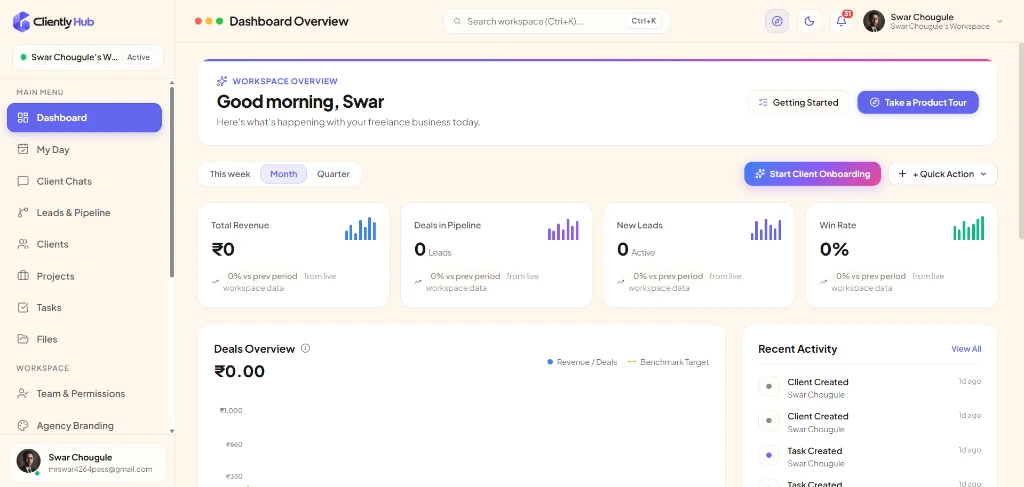
Task: Open Files in sidebar
Action: point(84,339)
